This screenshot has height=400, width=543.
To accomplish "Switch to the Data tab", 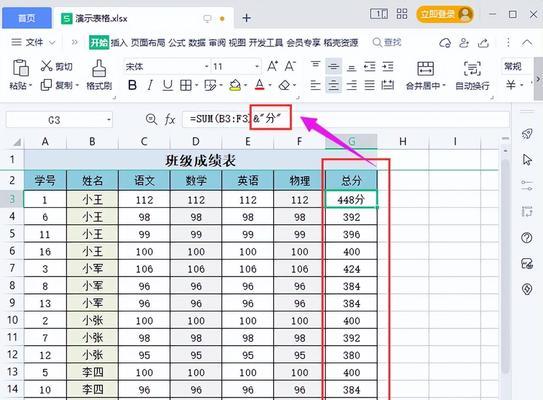I will 197,43.
